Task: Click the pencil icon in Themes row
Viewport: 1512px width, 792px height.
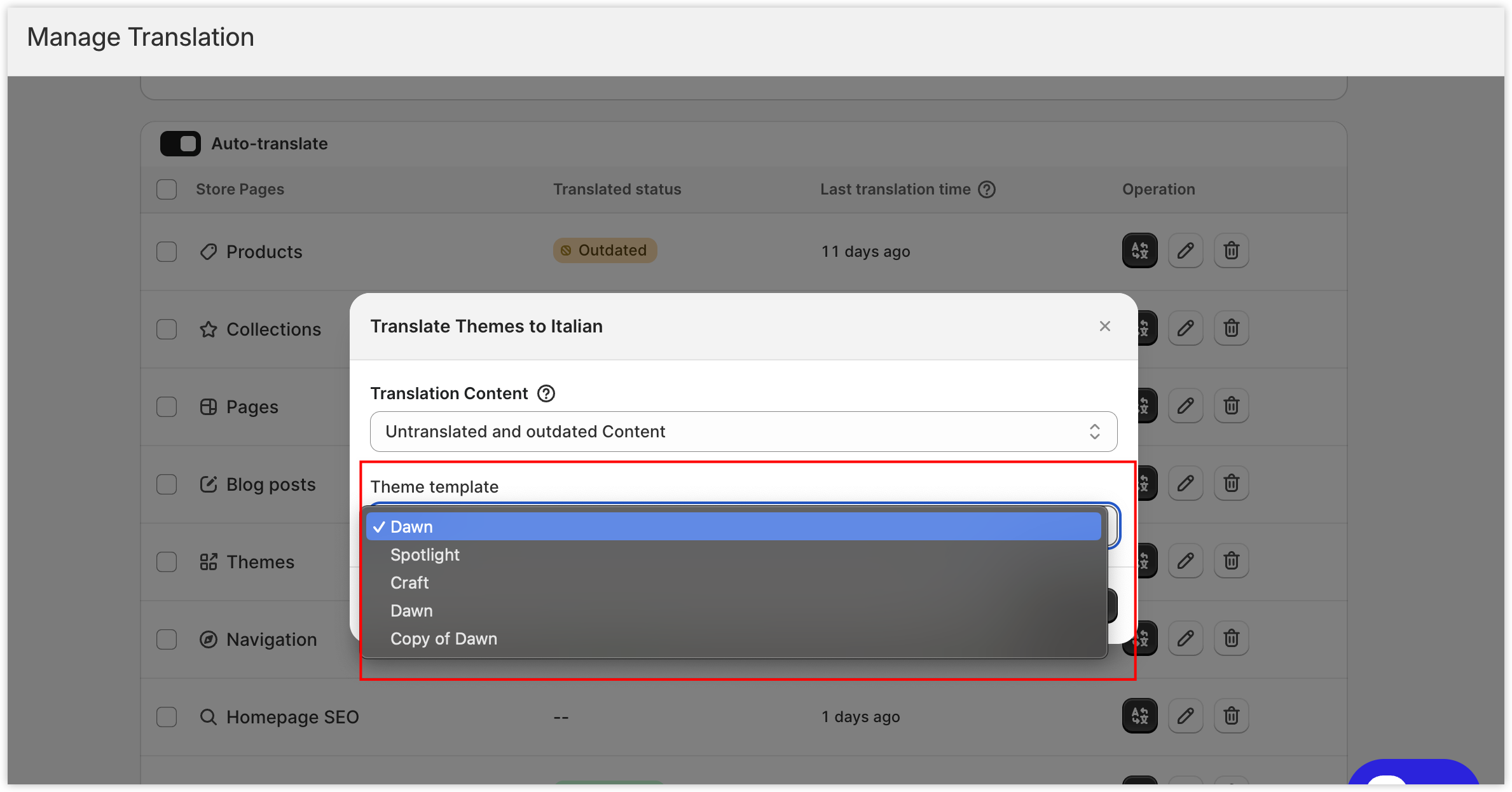Action: (1185, 561)
